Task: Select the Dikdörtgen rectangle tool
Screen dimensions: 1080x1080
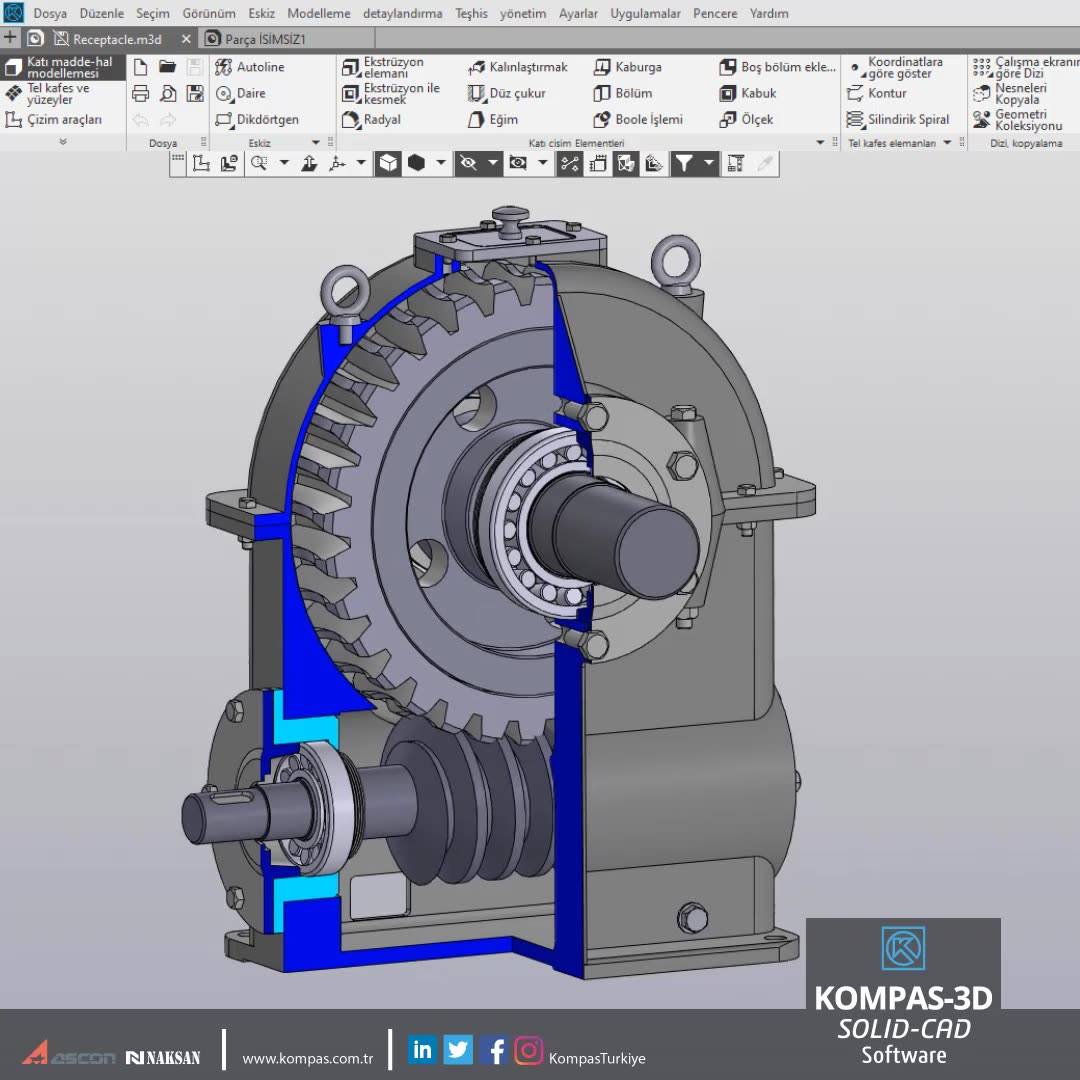Action: point(257,119)
